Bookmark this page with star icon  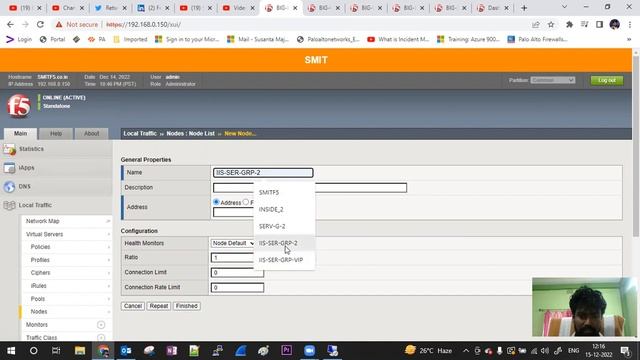click(551, 24)
